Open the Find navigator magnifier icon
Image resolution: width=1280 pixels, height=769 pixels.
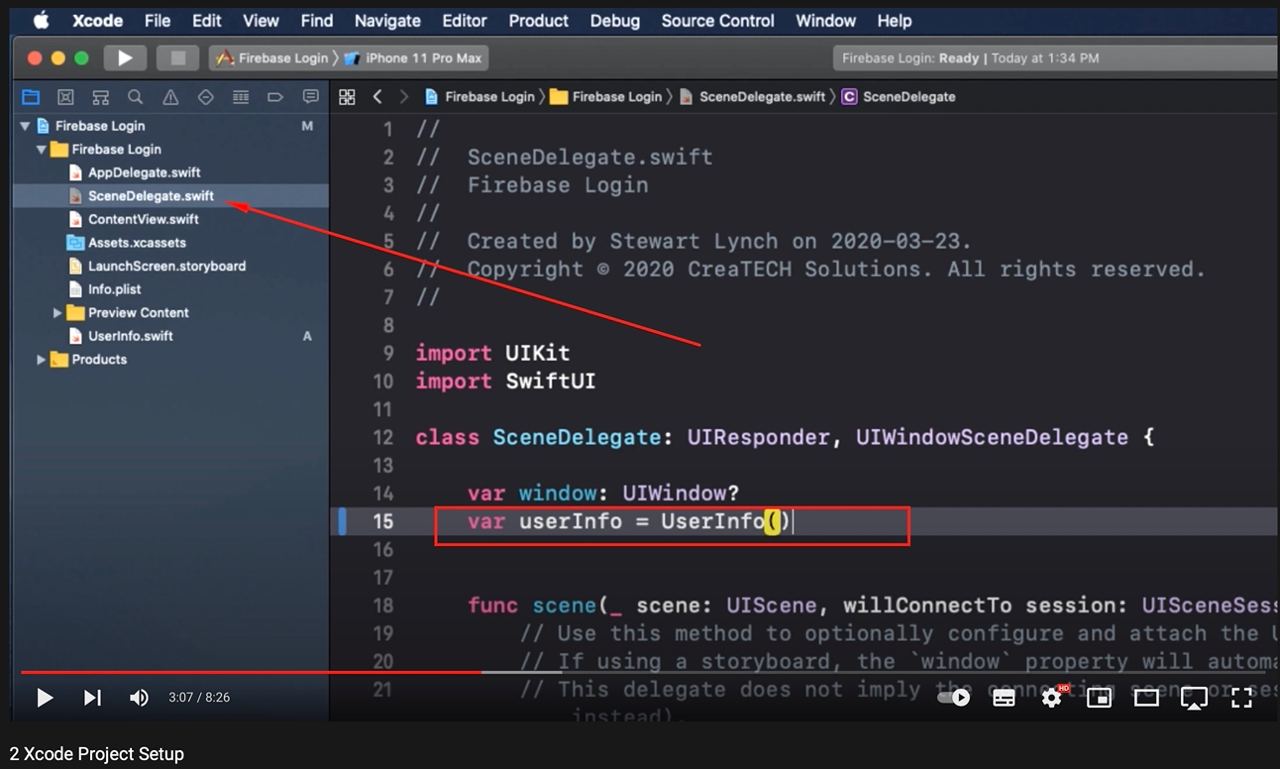136,97
